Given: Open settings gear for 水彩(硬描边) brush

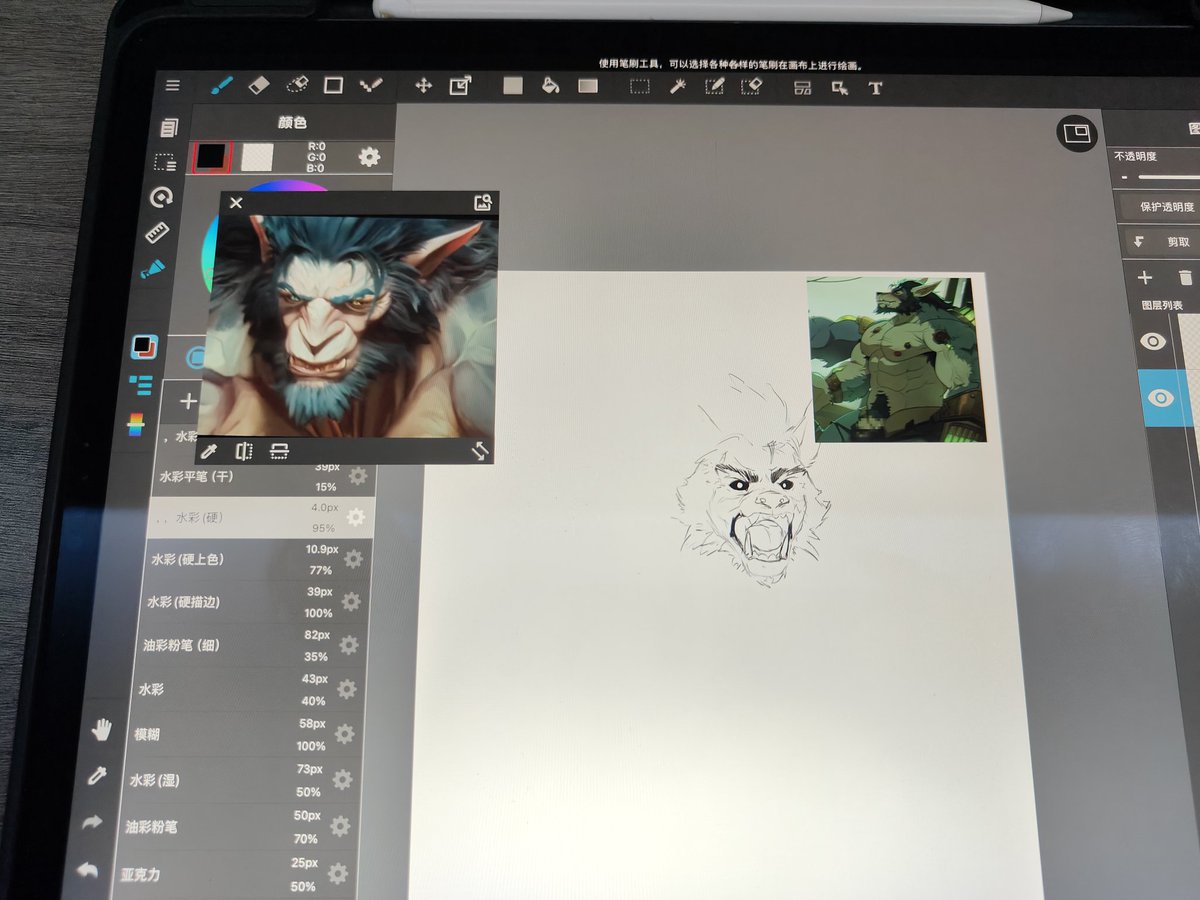Looking at the screenshot, I should tap(351, 602).
